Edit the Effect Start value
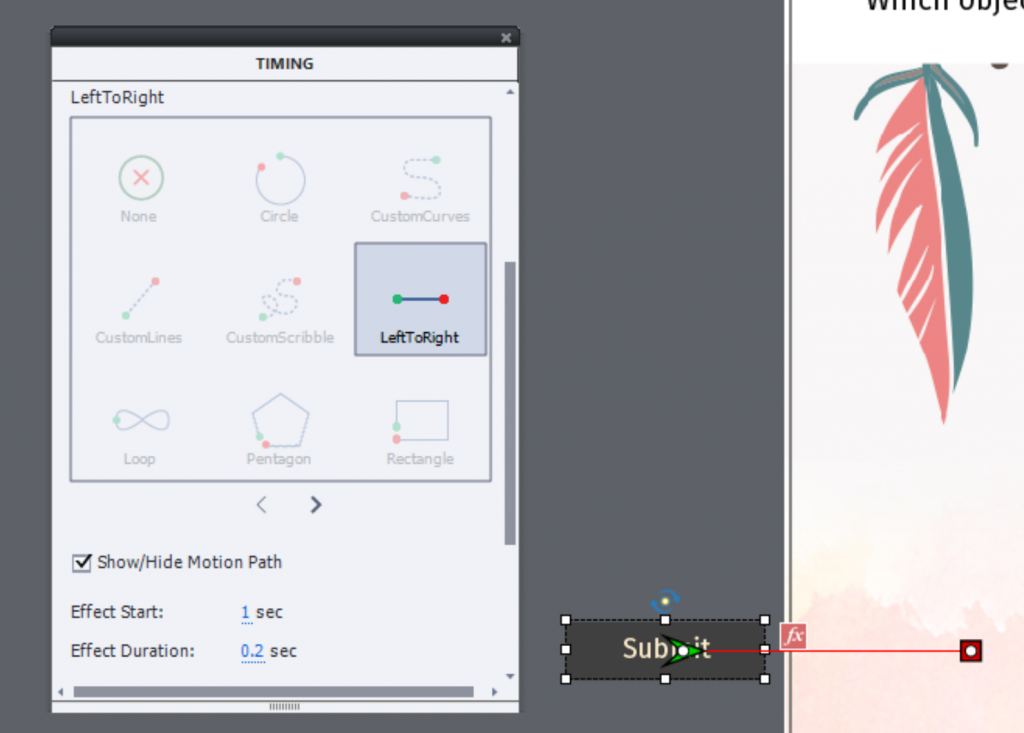The image size is (1024, 733). coord(246,612)
